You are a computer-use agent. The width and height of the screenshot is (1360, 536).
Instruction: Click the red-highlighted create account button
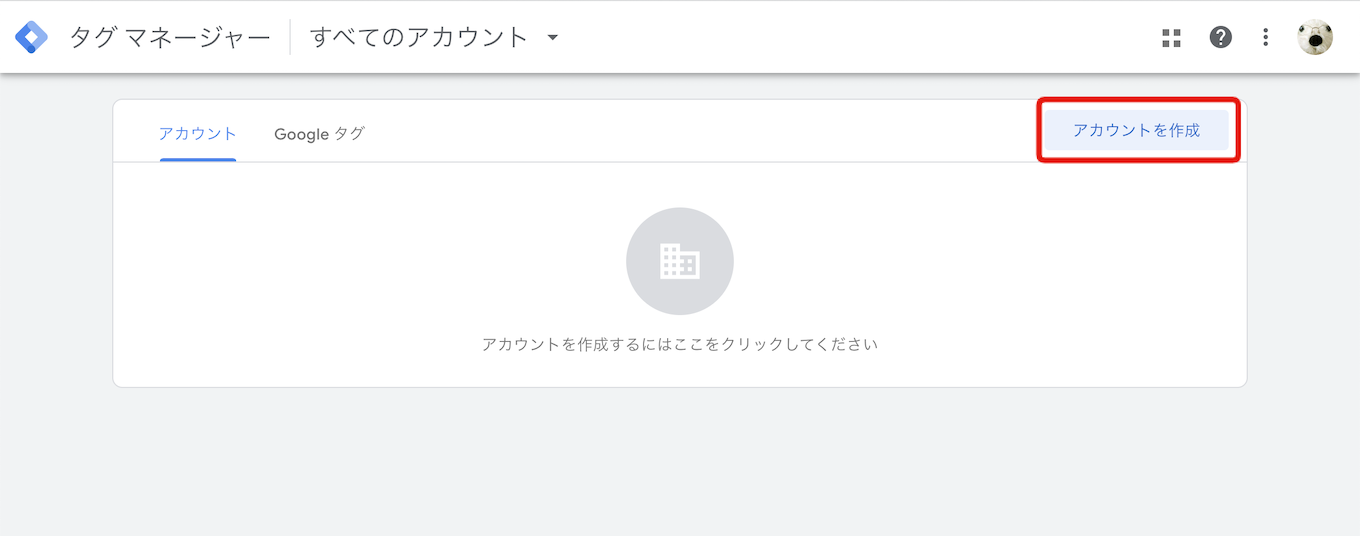point(1137,130)
